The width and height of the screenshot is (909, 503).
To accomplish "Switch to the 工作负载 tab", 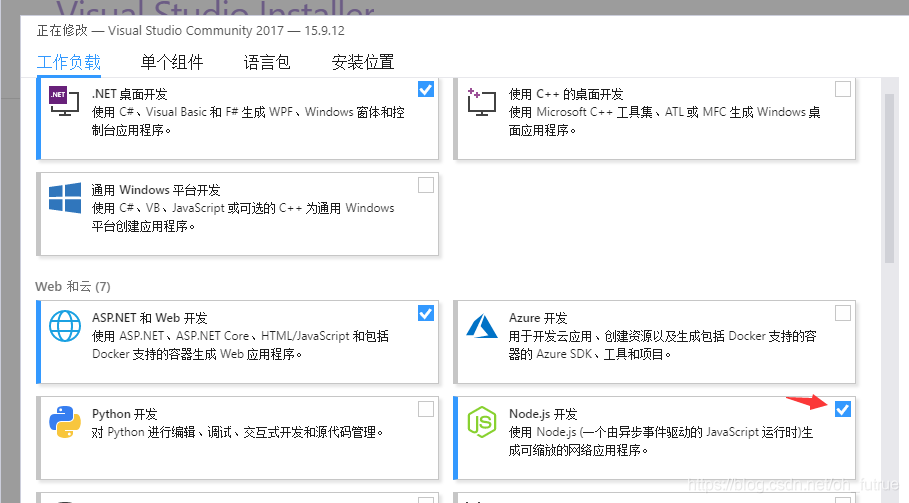I will (x=69, y=62).
